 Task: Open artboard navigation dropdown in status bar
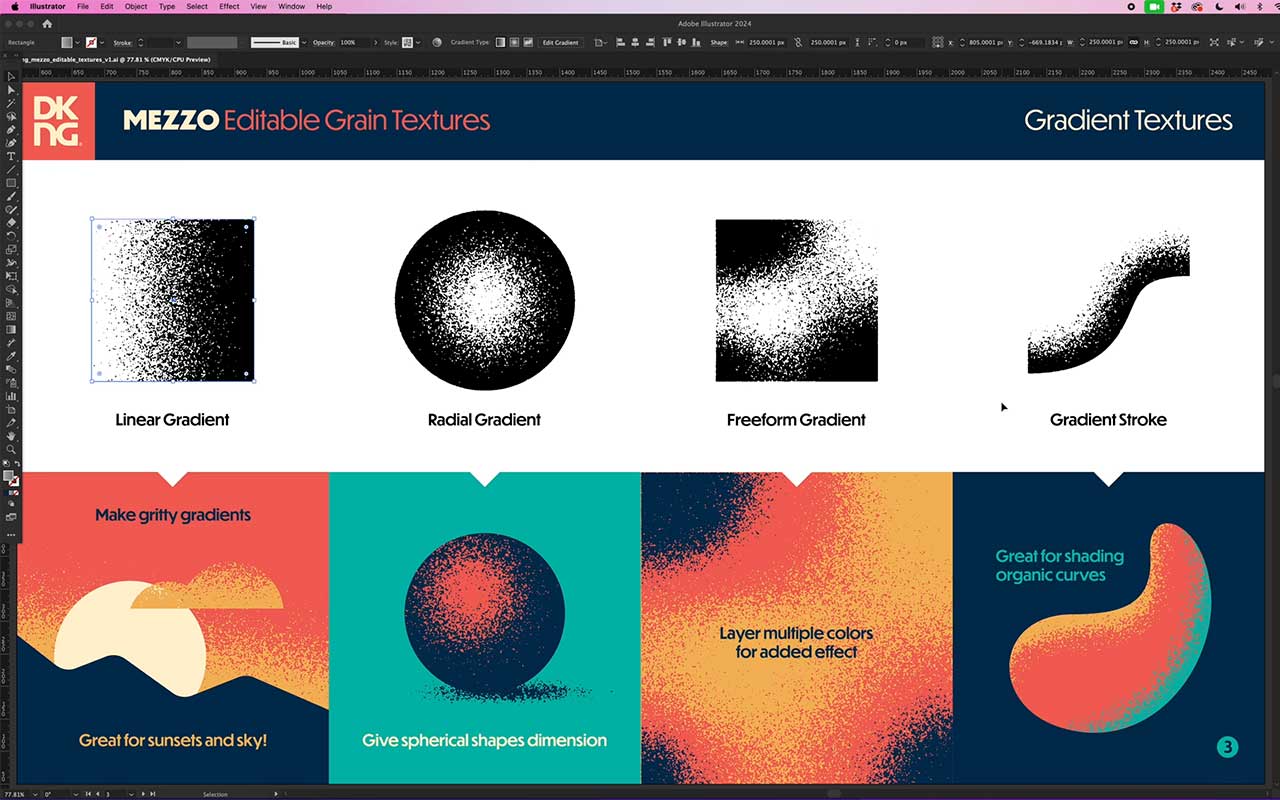pyautogui.click(x=130, y=794)
